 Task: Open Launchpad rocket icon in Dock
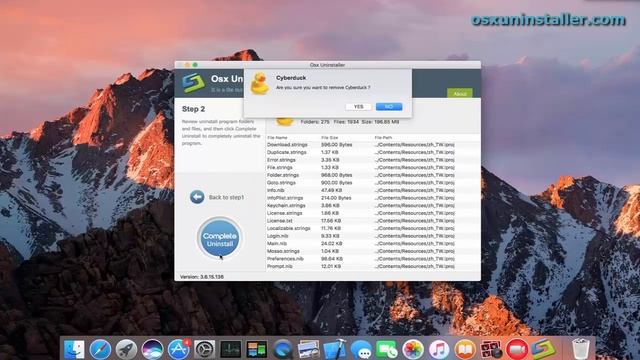126,349
